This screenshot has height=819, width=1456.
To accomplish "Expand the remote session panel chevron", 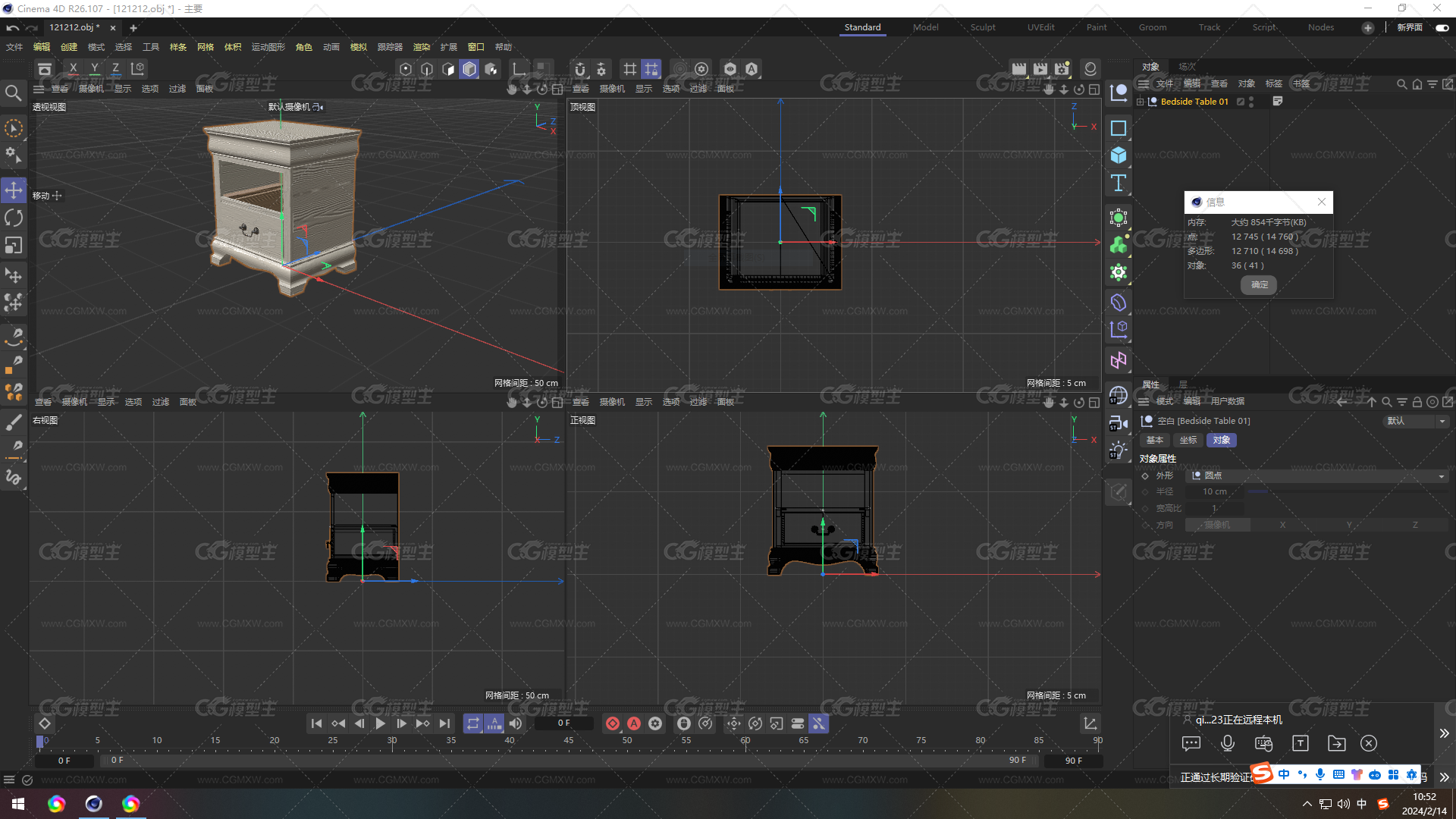I will pyautogui.click(x=1444, y=733).
